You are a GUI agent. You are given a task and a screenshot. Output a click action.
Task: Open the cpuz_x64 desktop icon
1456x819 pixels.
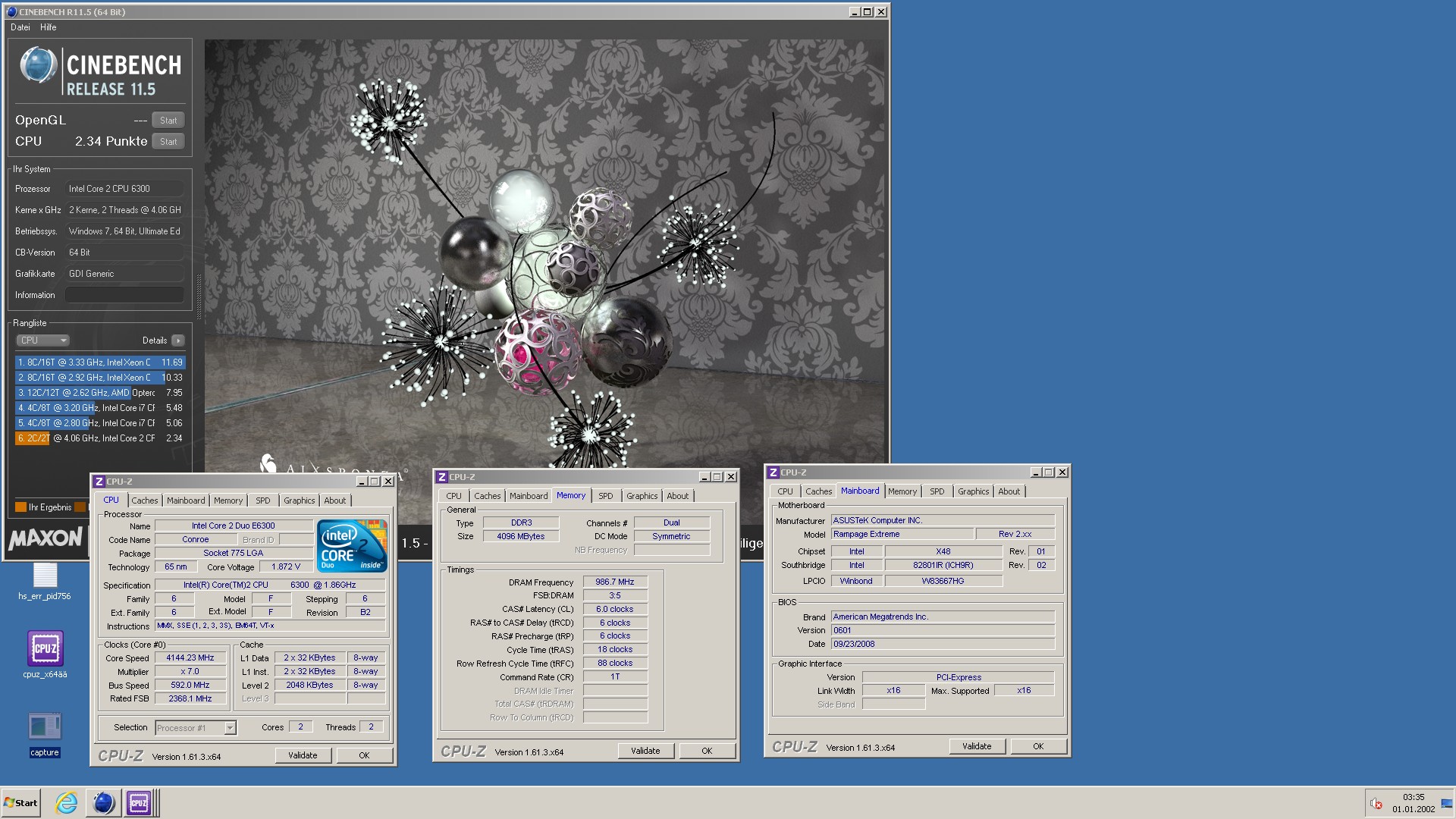[45, 654]
